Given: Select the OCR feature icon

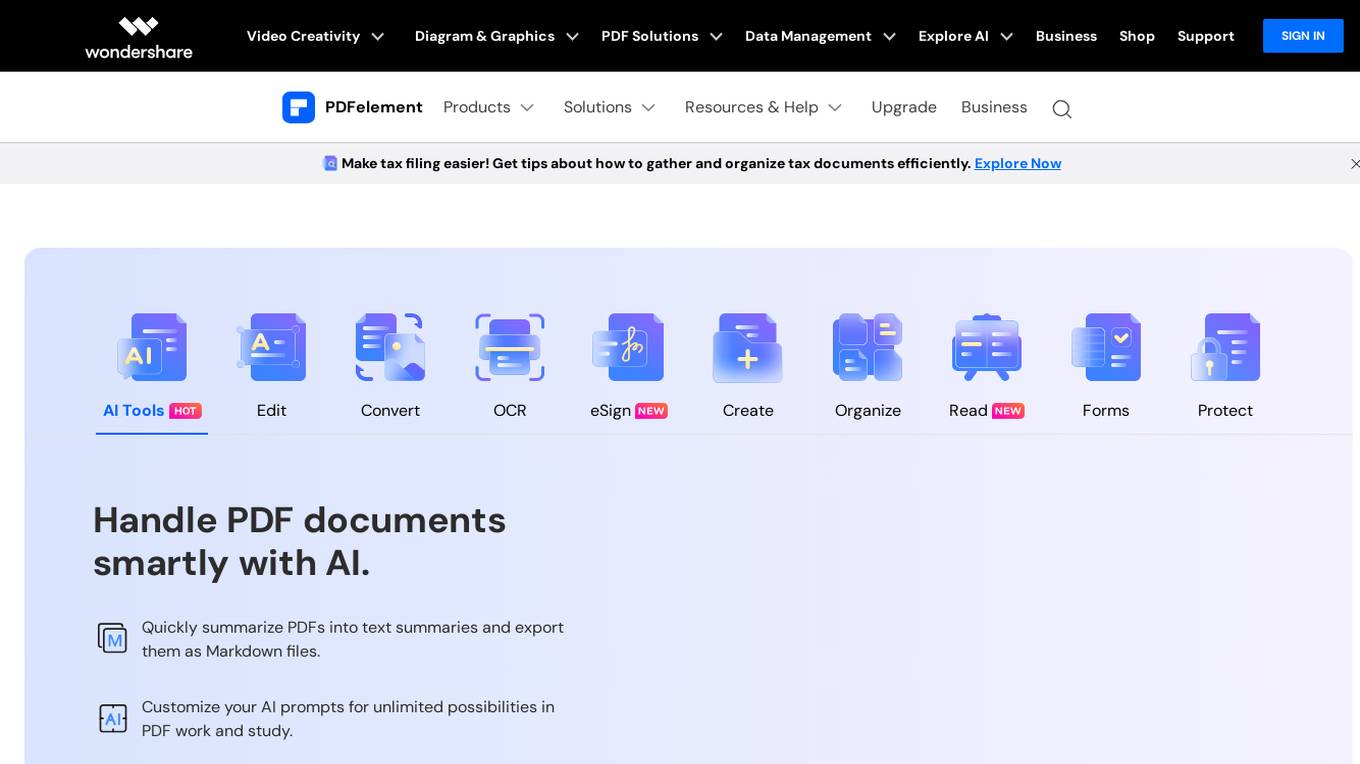Looking at the screenshot, I should (510, 347).
